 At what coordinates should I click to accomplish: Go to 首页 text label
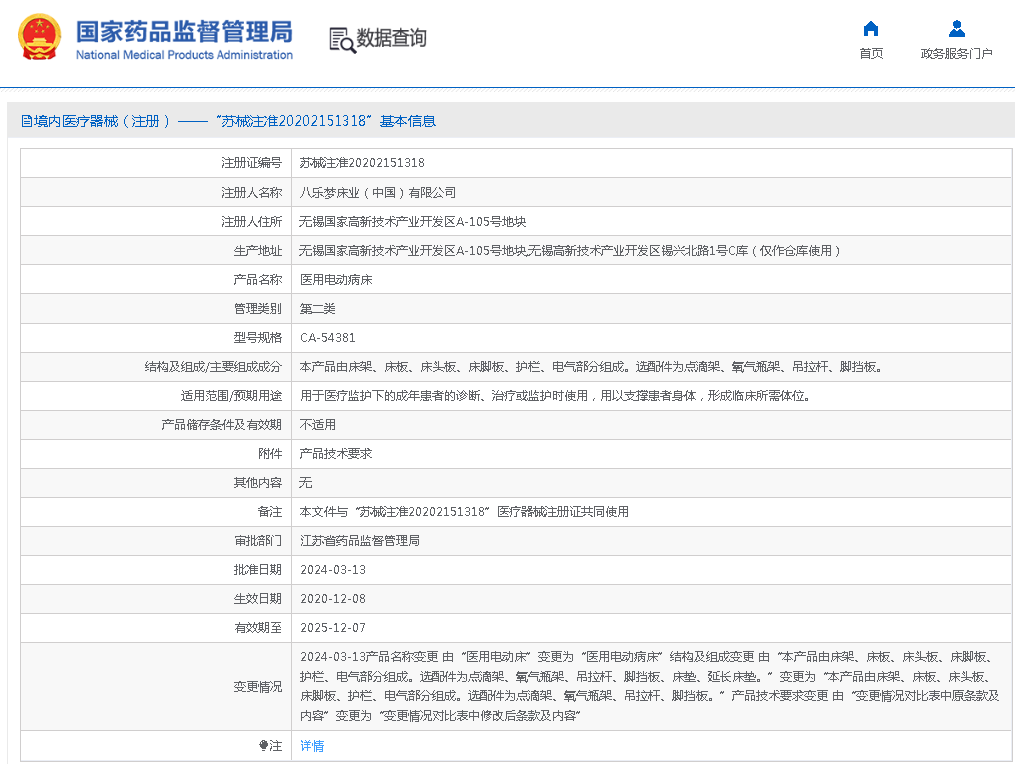click(871, 54)
